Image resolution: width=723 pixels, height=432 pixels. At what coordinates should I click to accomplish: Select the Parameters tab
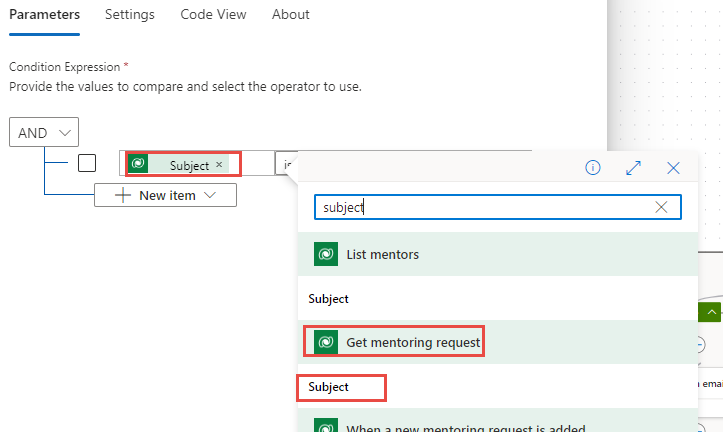click(44, 15)
